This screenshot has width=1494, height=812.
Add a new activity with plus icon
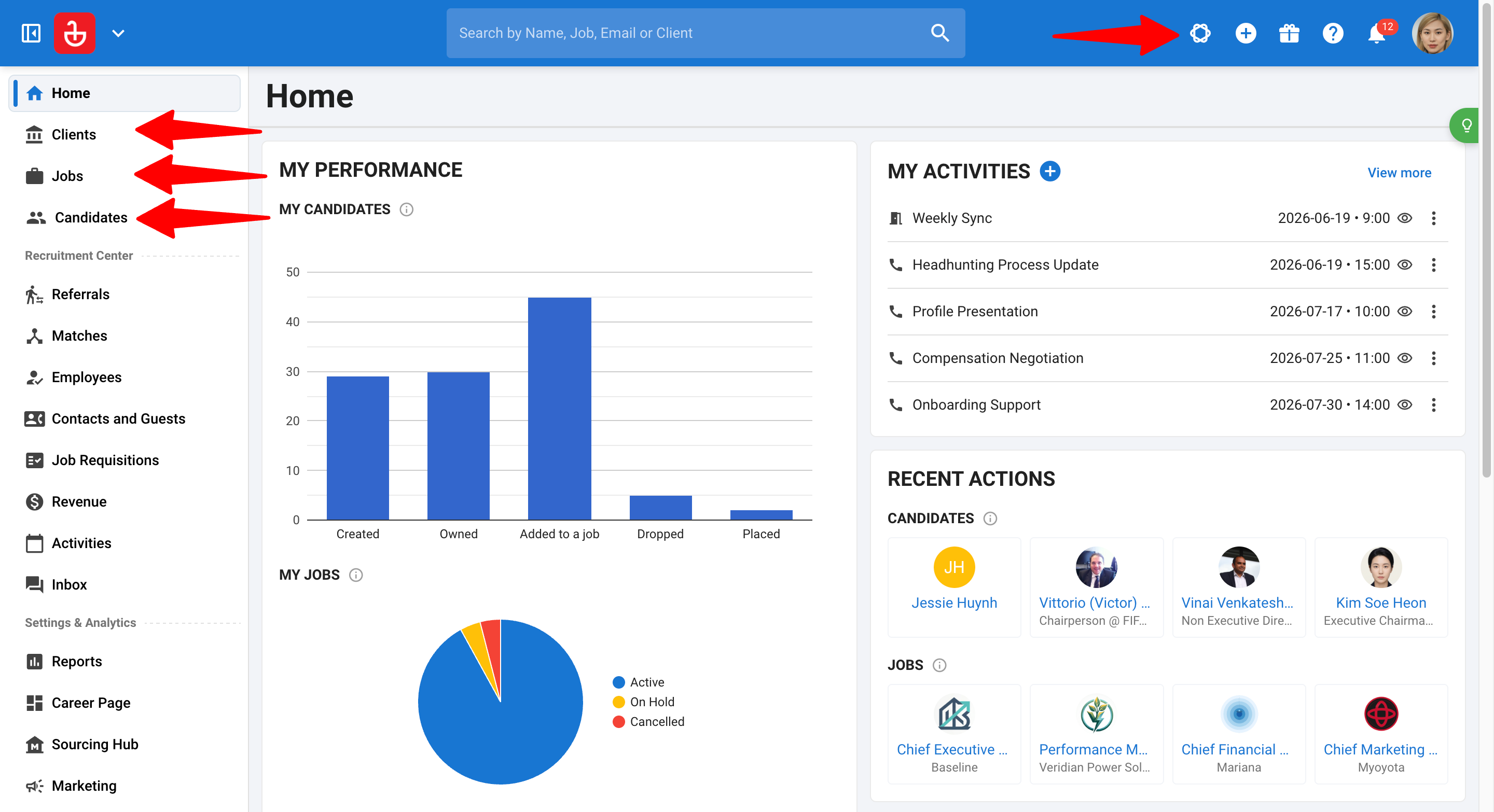[x=1050, y=172]
